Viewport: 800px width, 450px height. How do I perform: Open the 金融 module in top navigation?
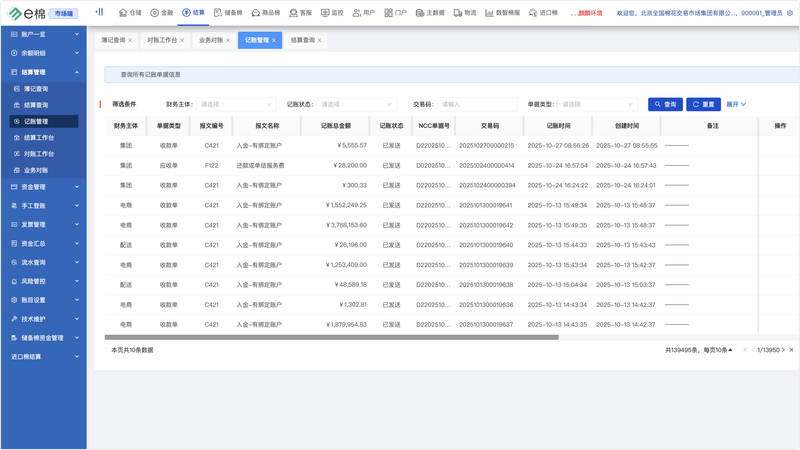pos(162,13)
